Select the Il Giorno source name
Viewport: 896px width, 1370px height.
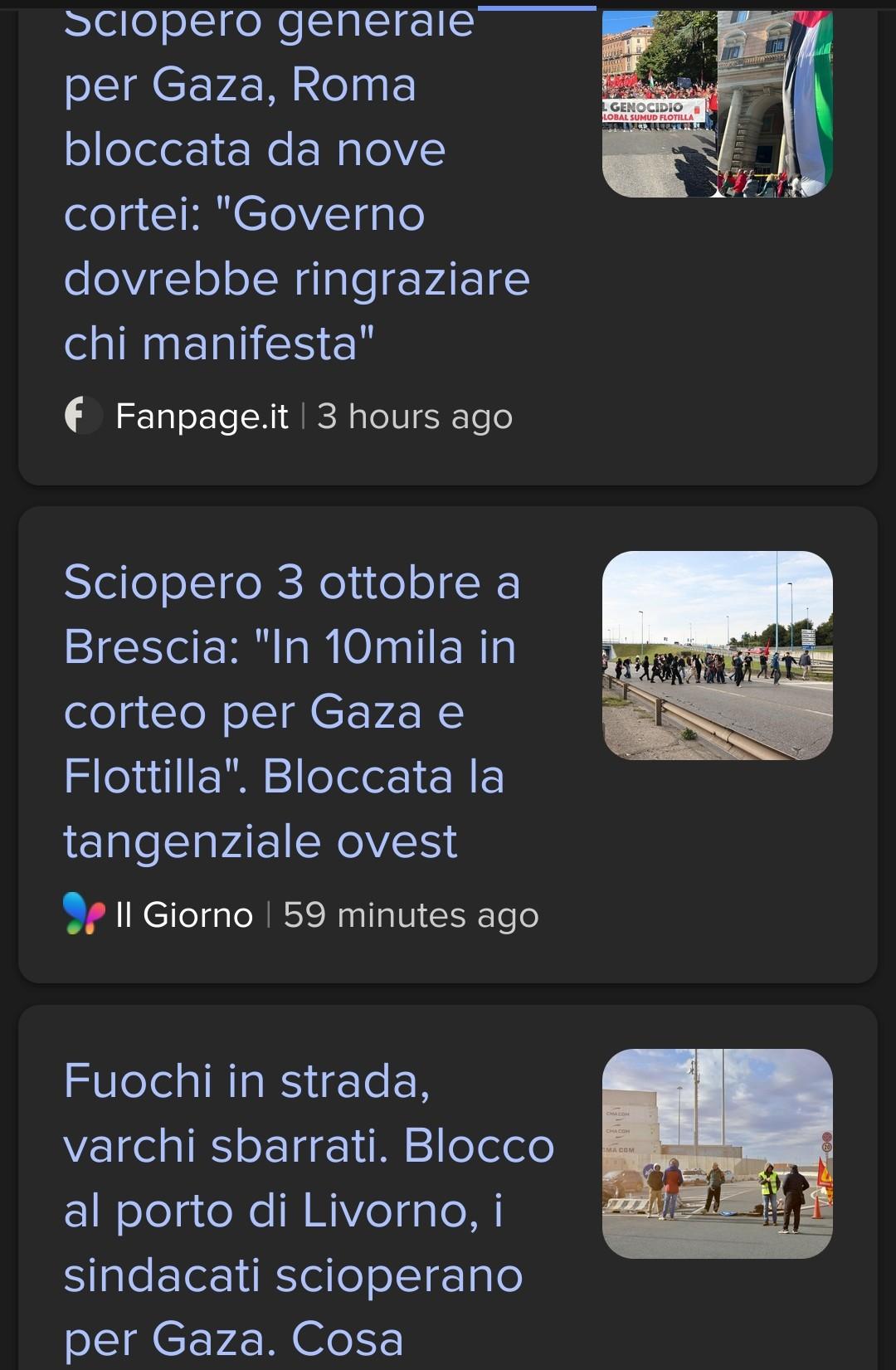coord(184,915)
